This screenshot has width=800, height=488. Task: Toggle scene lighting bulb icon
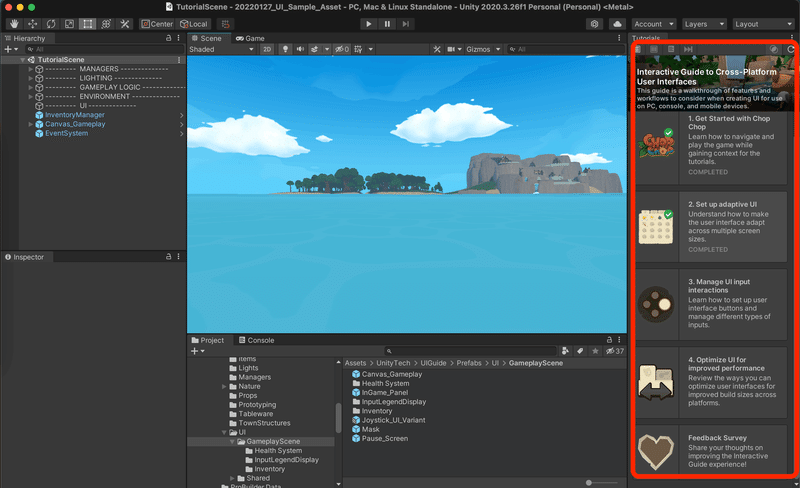click(x=285, y=50)
